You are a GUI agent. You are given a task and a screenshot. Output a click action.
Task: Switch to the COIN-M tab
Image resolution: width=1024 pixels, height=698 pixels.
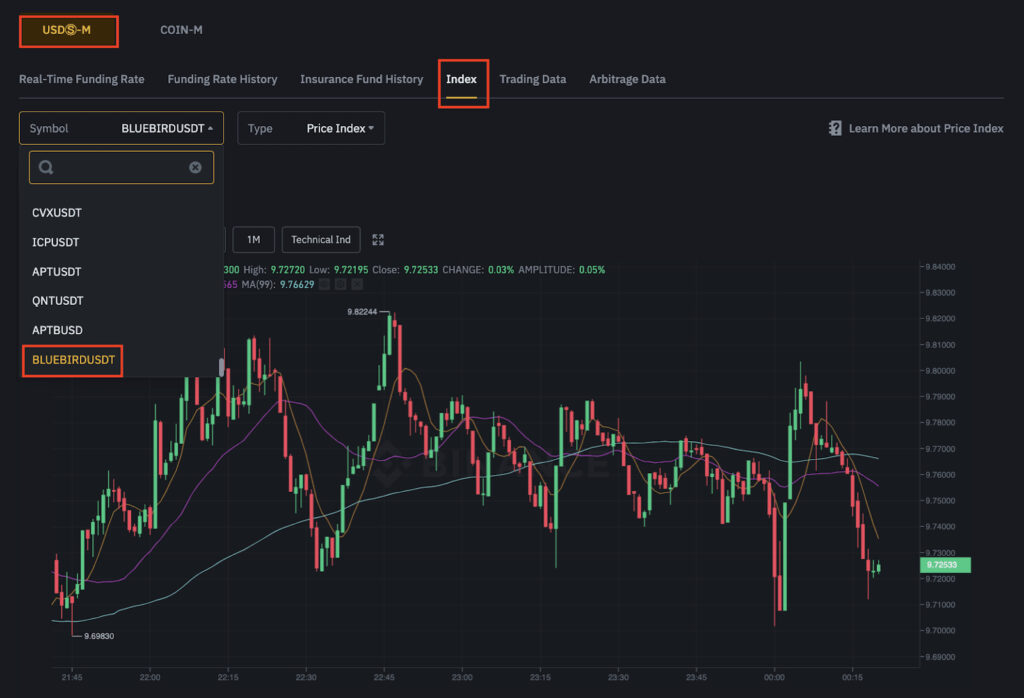coord(181,30)
